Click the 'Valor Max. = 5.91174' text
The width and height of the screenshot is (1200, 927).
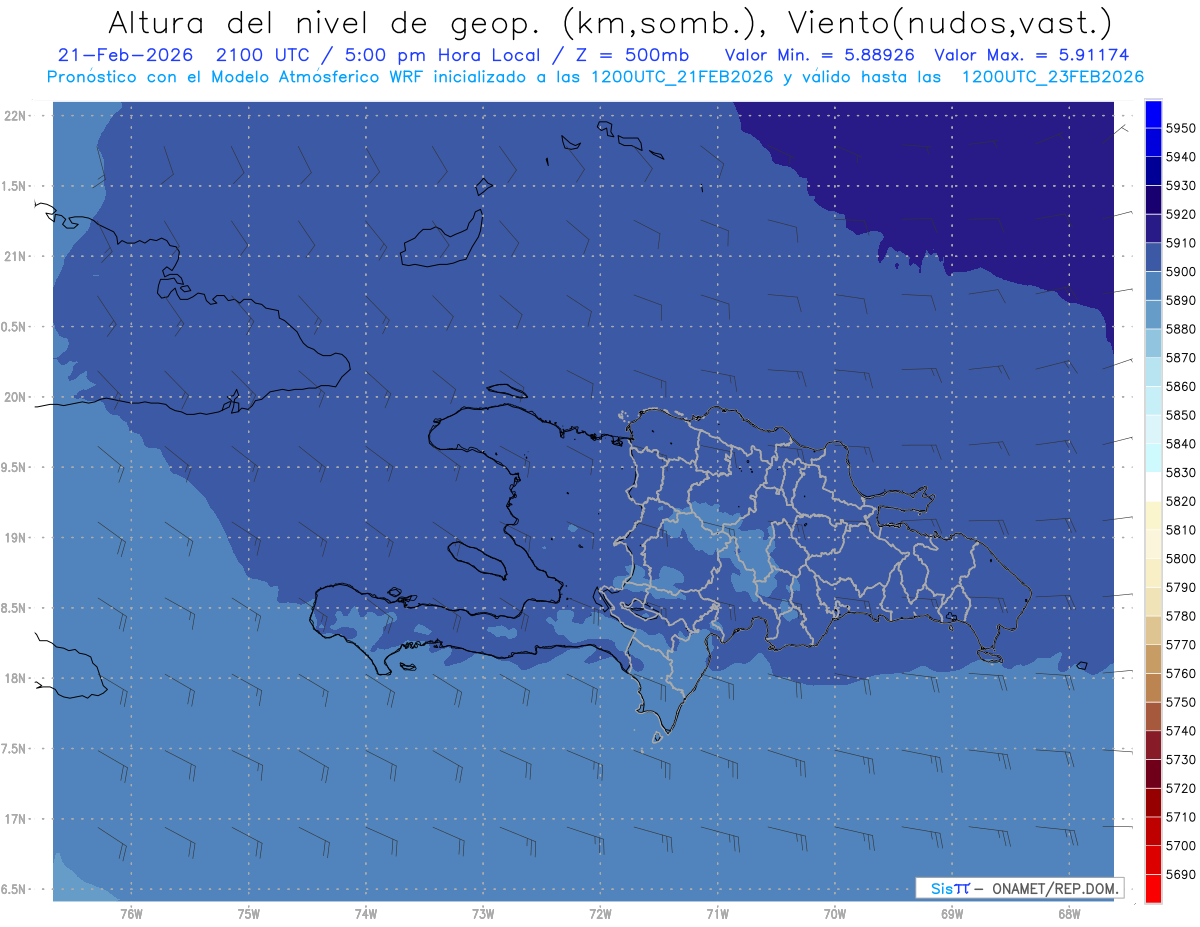pyautogui.click(x=1032, y=54)
